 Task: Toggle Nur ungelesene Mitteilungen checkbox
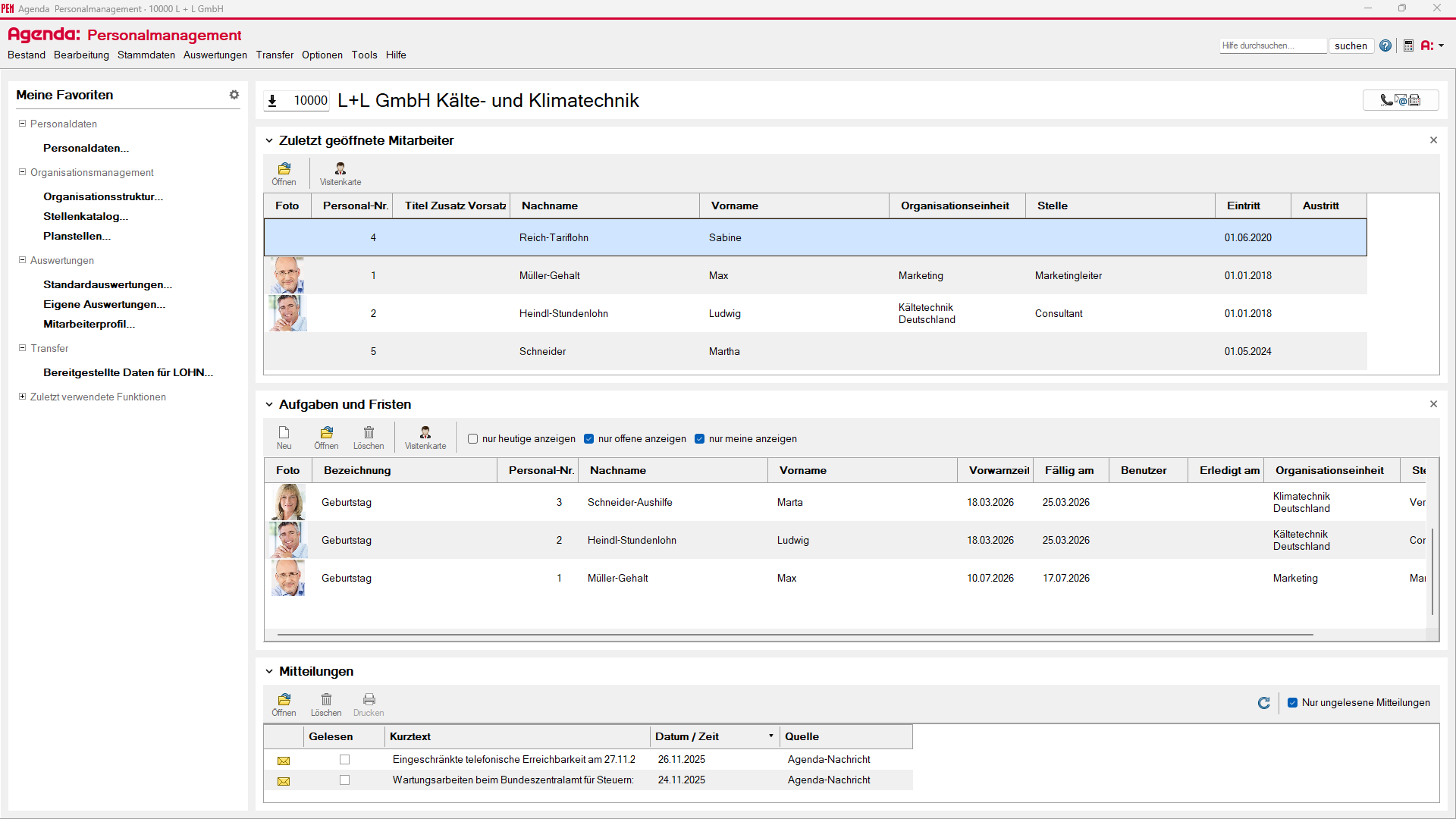click(x=1293, y=703)
